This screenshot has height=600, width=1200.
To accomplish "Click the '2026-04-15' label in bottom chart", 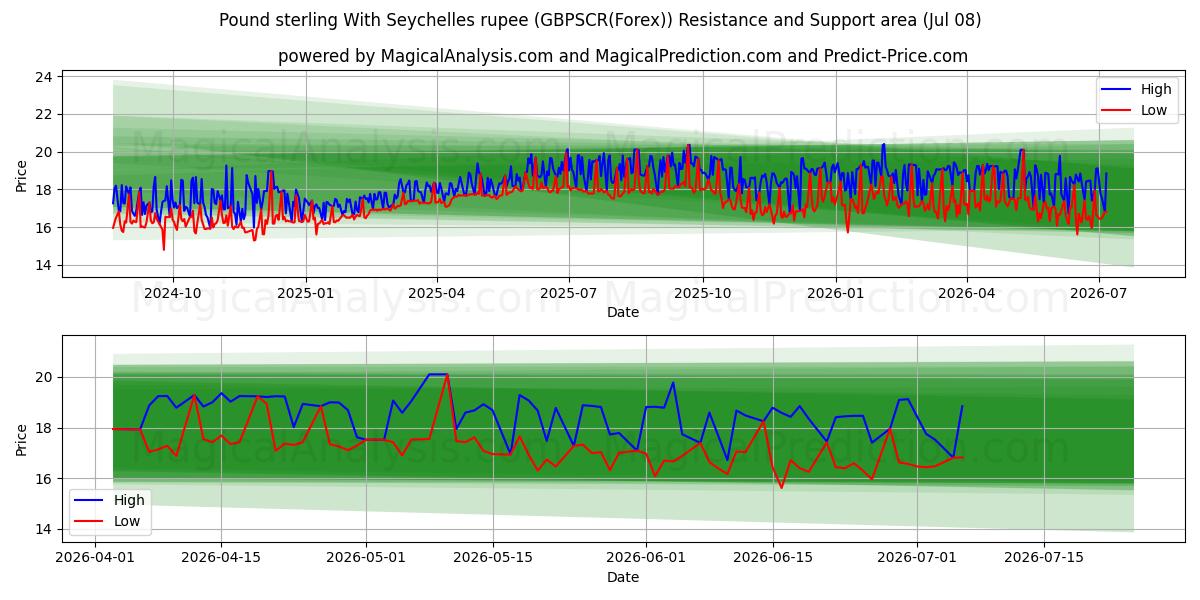I will point(221,559).
